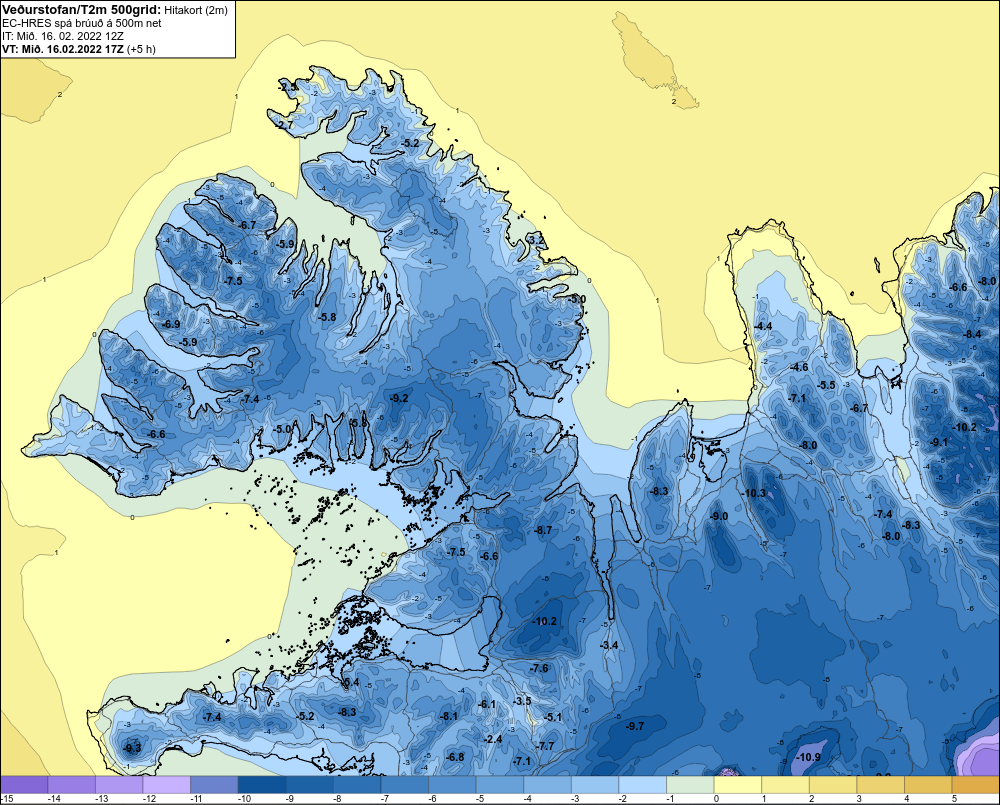Click the -5.5 temperature label

pos(826,385)
